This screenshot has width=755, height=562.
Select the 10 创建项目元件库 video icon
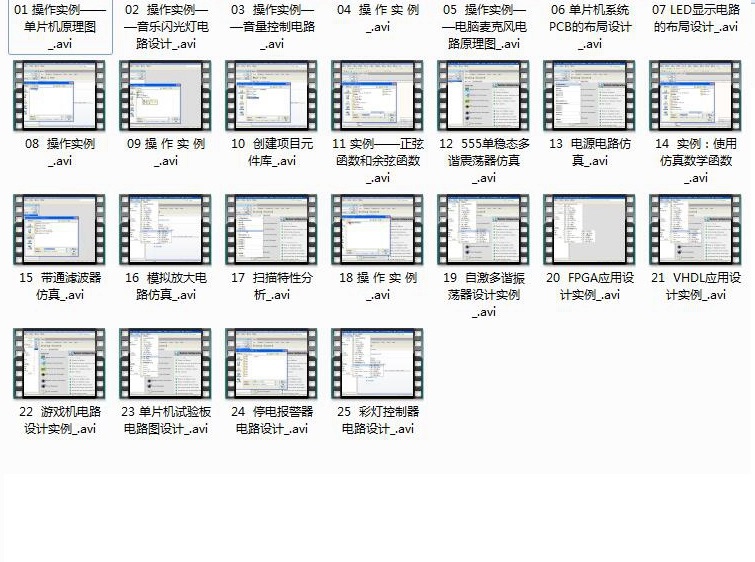(x=271, y=95)
